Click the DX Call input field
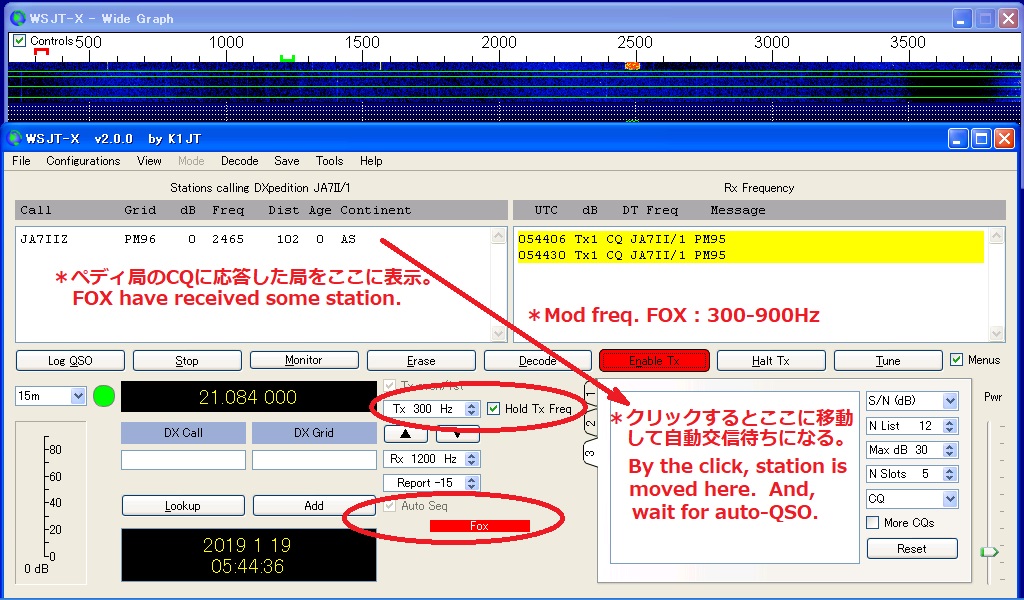The width and height of the screenshot is (1024, 600). [183, 460]
